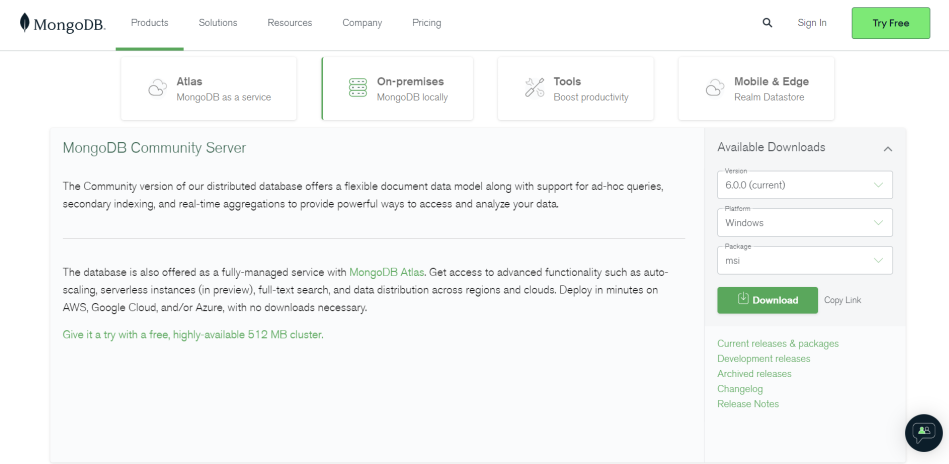
Task: Open the Archived releases link
Action: [754, 374]
